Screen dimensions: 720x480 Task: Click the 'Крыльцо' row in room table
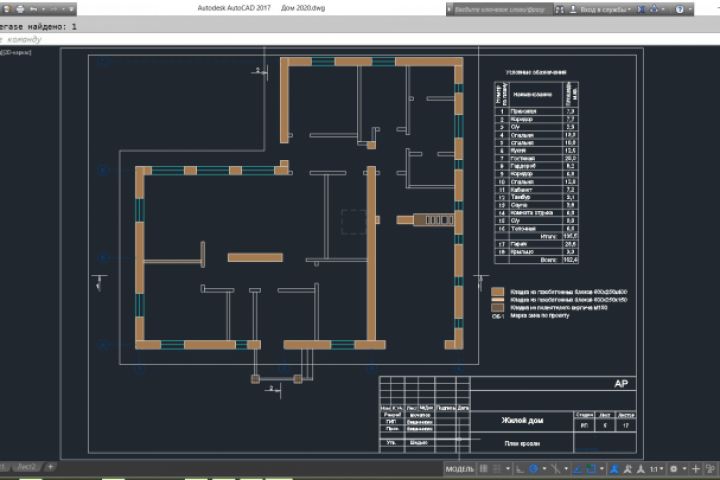(x=536, y=252)
